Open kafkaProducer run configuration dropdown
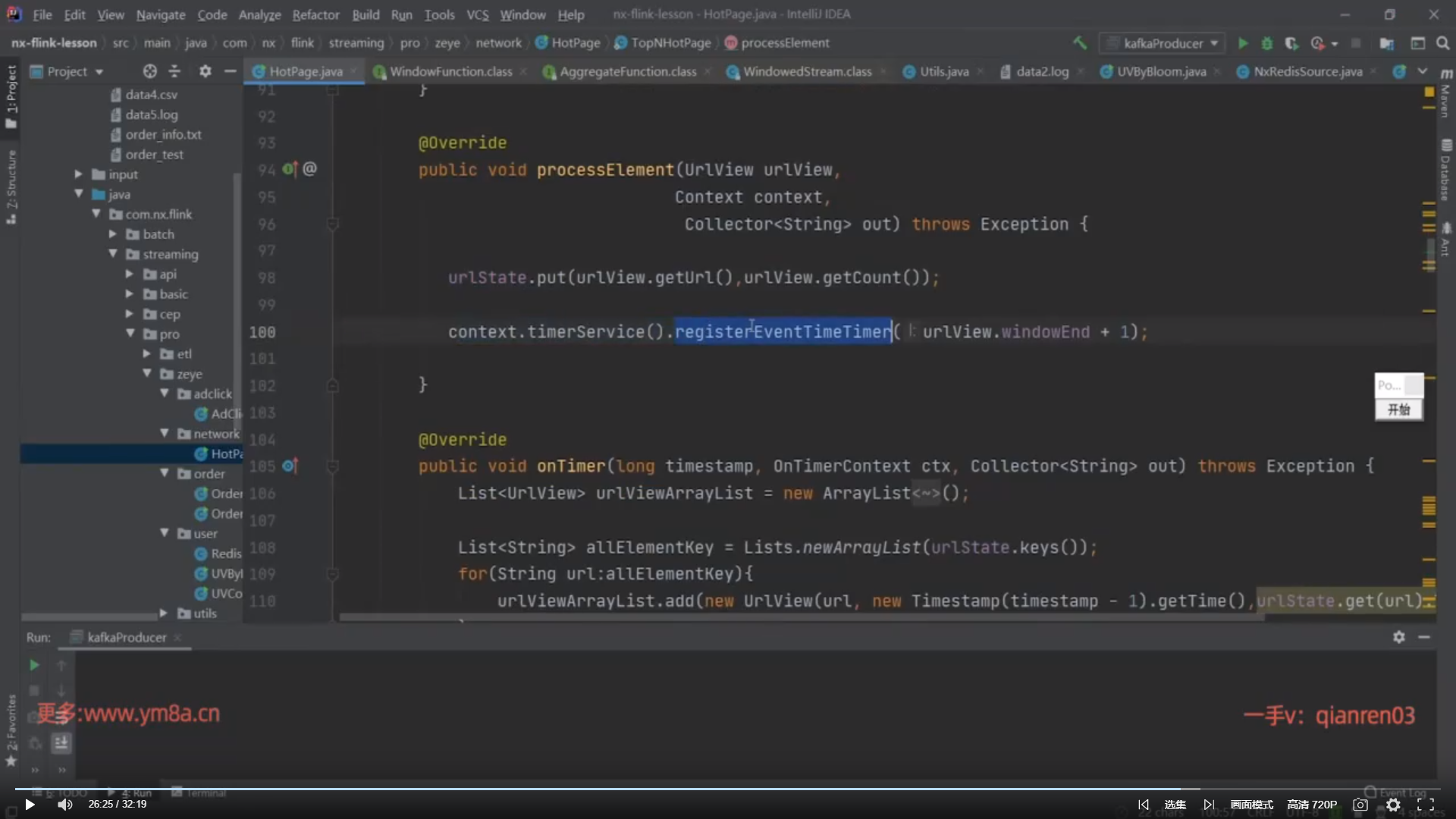Screen dimensions: 1456x819 [1163, 43]
